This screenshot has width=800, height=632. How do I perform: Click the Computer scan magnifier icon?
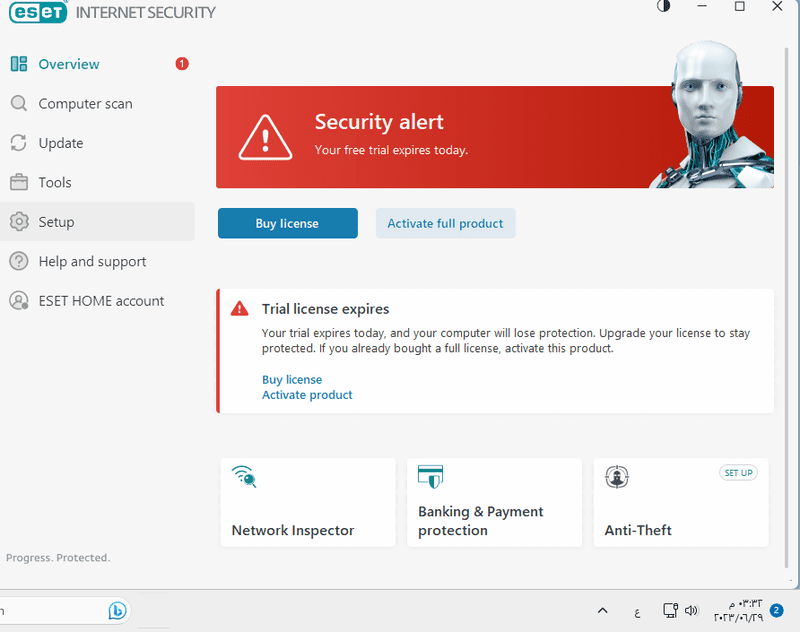pos(19,104)
